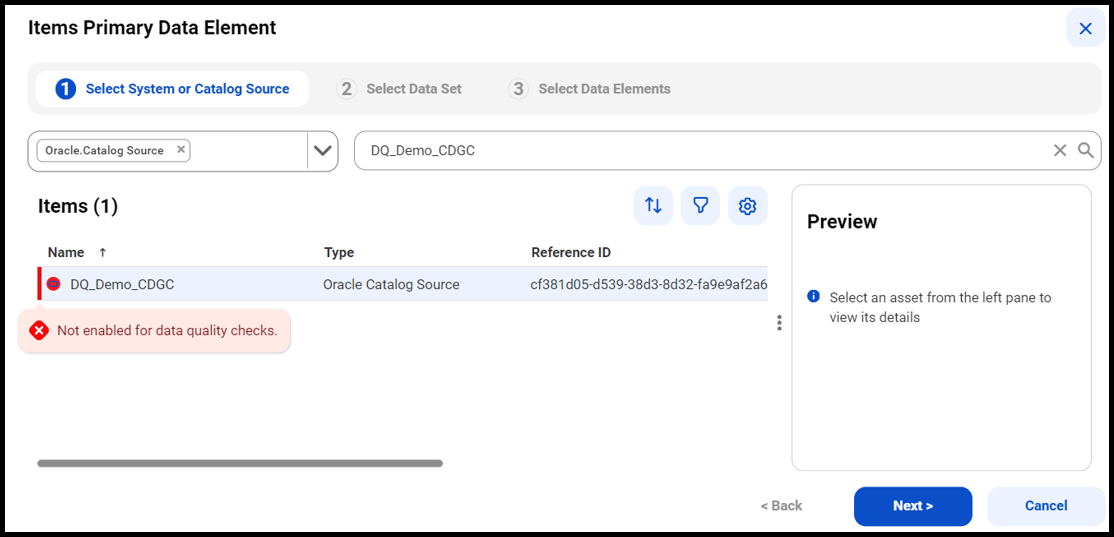Select the DQ_Demo_CDGC row
Screen dimensions: 1114x537
403,284
